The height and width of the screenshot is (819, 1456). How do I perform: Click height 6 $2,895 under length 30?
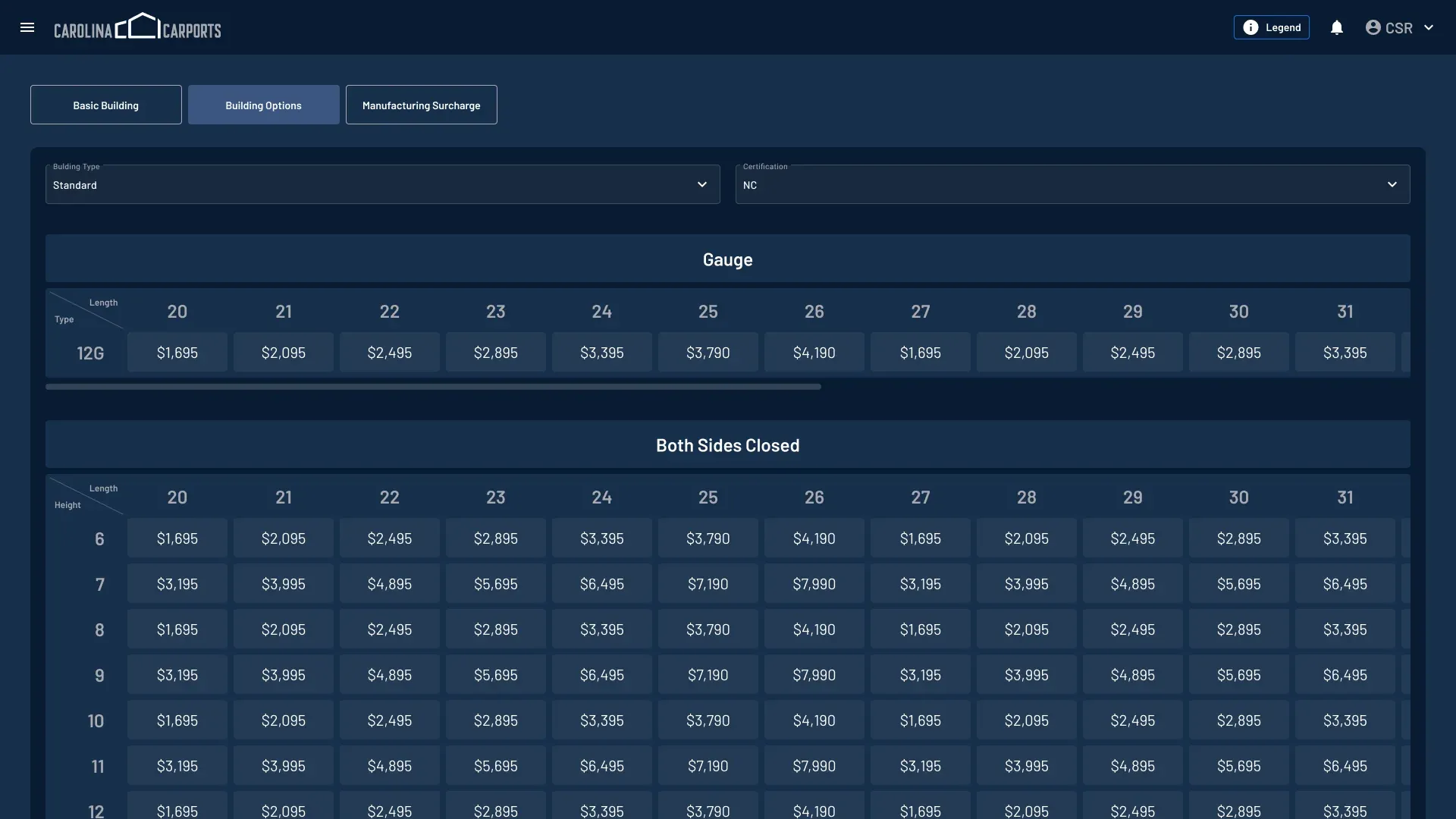1239,538
